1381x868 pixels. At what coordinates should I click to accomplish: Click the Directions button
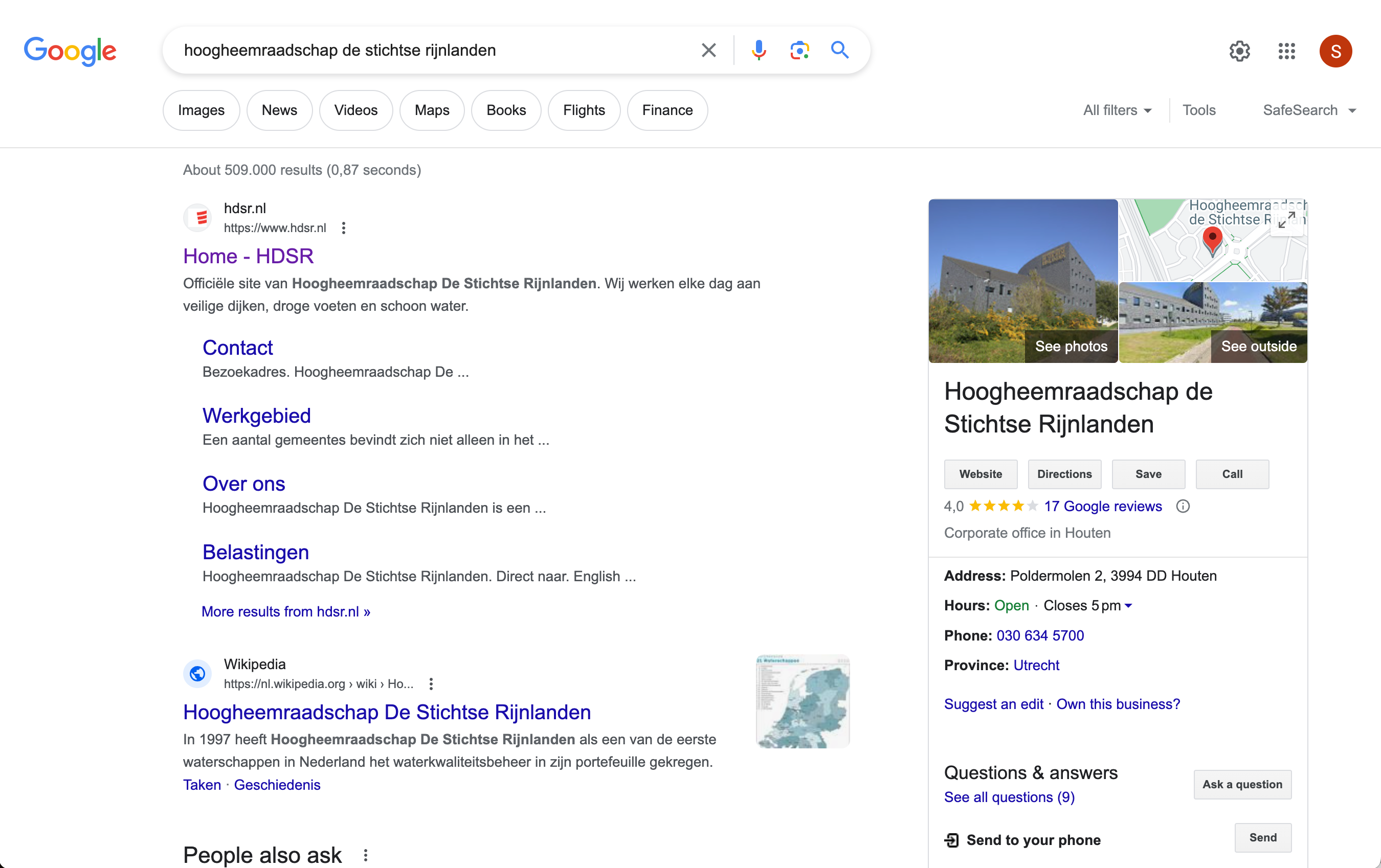(x=1064, y=474)
